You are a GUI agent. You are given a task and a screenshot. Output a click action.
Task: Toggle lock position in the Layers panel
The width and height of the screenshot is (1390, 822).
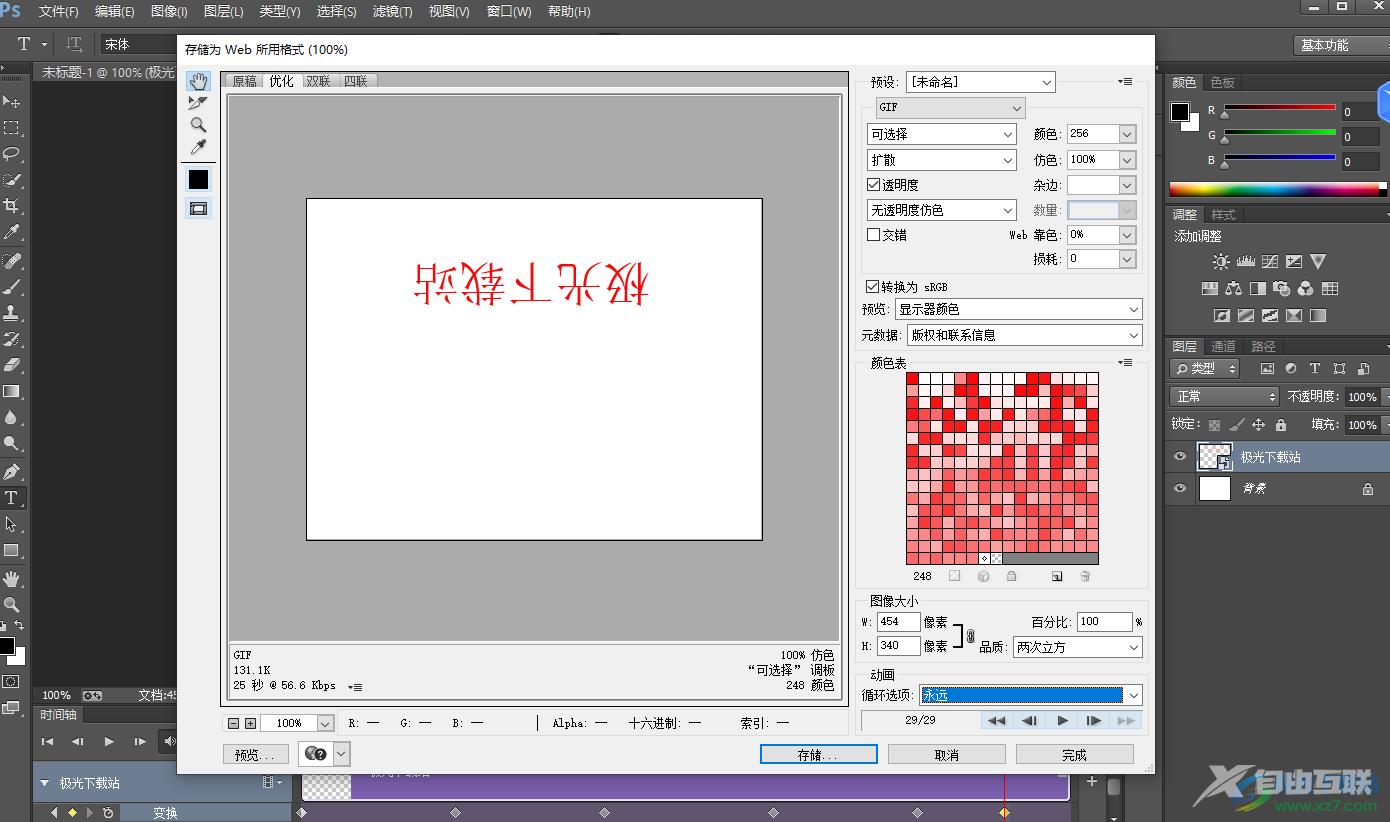[1259, 425]
